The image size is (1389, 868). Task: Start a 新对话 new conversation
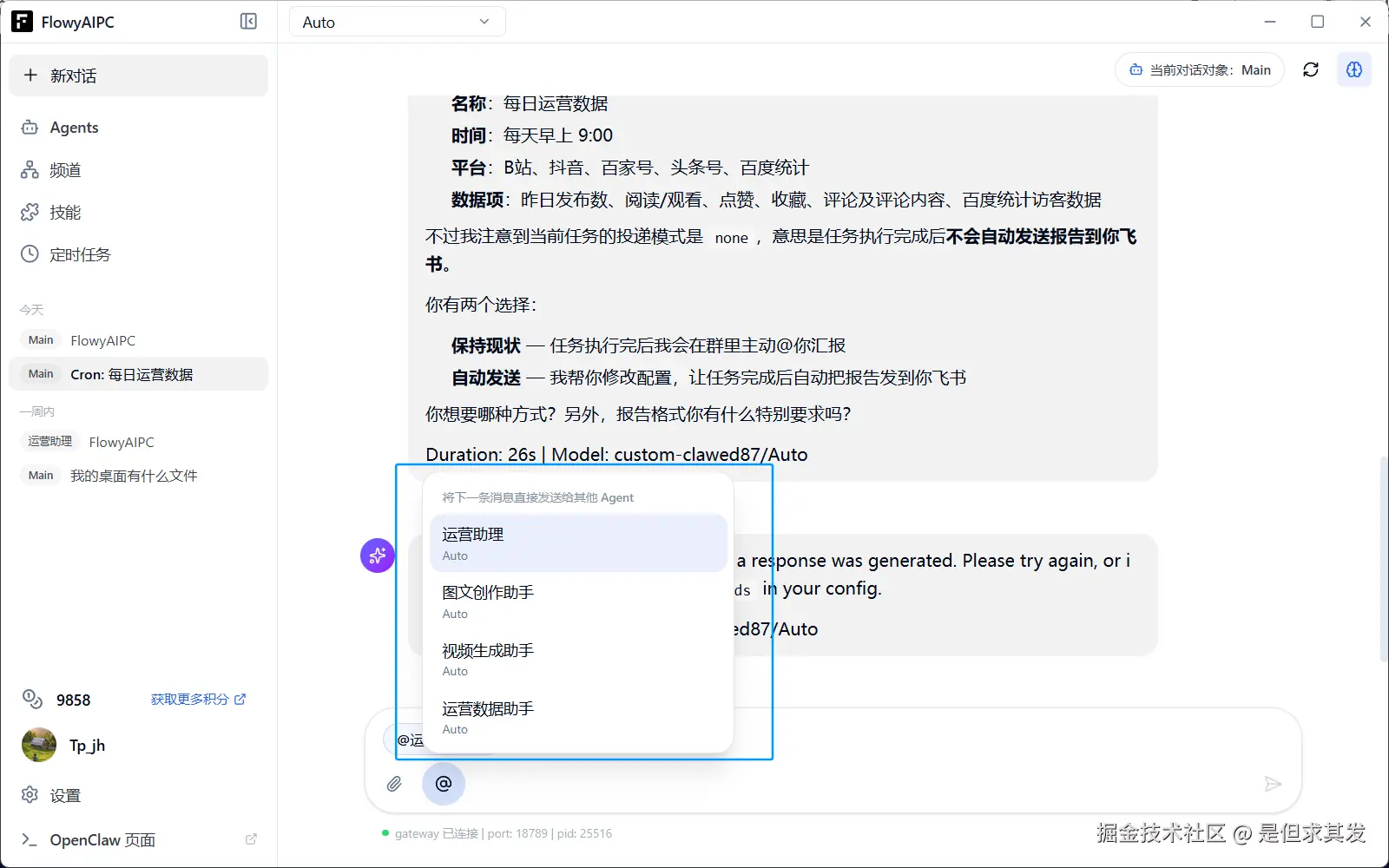pyautogui.click(x=138, y=76)
